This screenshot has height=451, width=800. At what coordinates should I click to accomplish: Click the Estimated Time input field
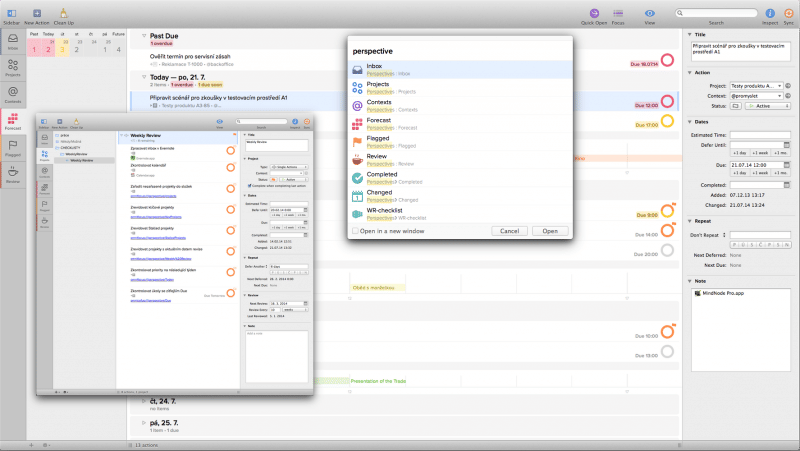pos(755,134)
